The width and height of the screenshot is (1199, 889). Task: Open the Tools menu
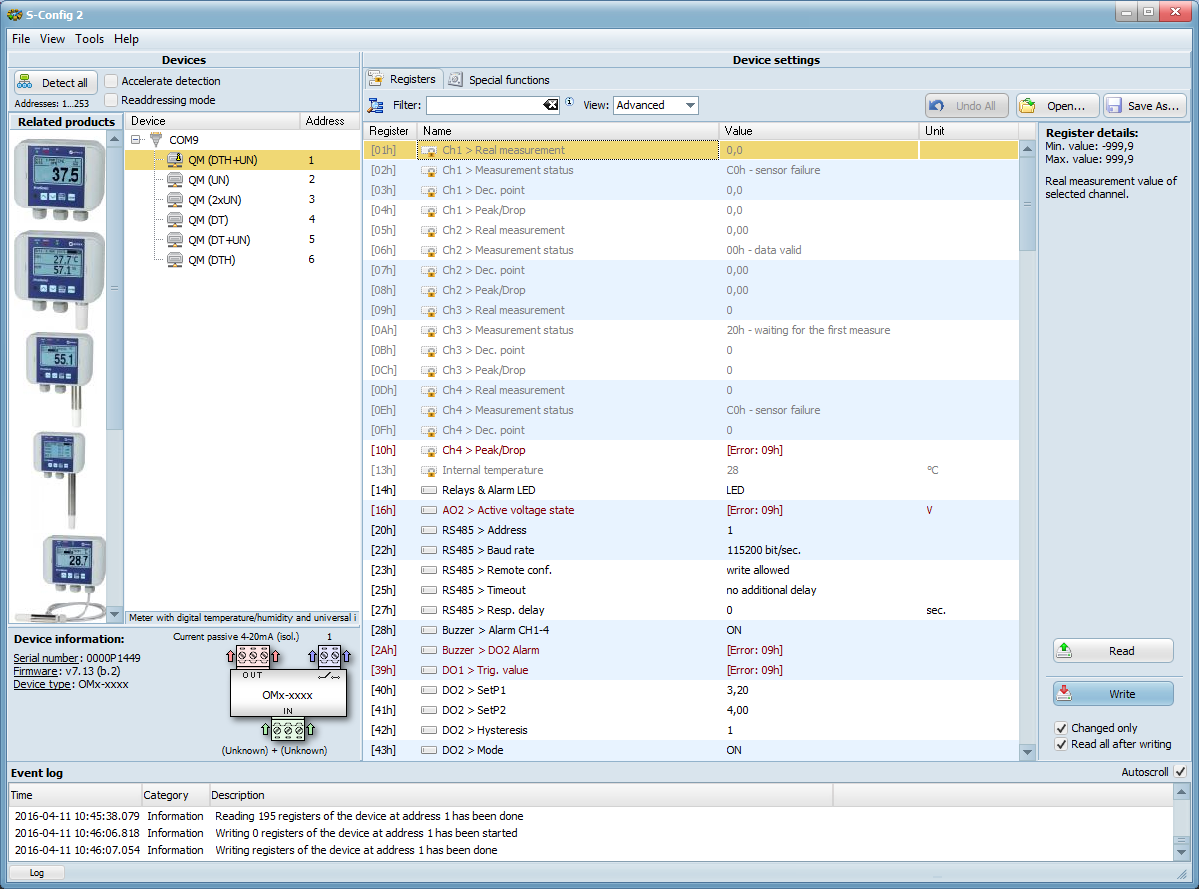coord(89,39)
